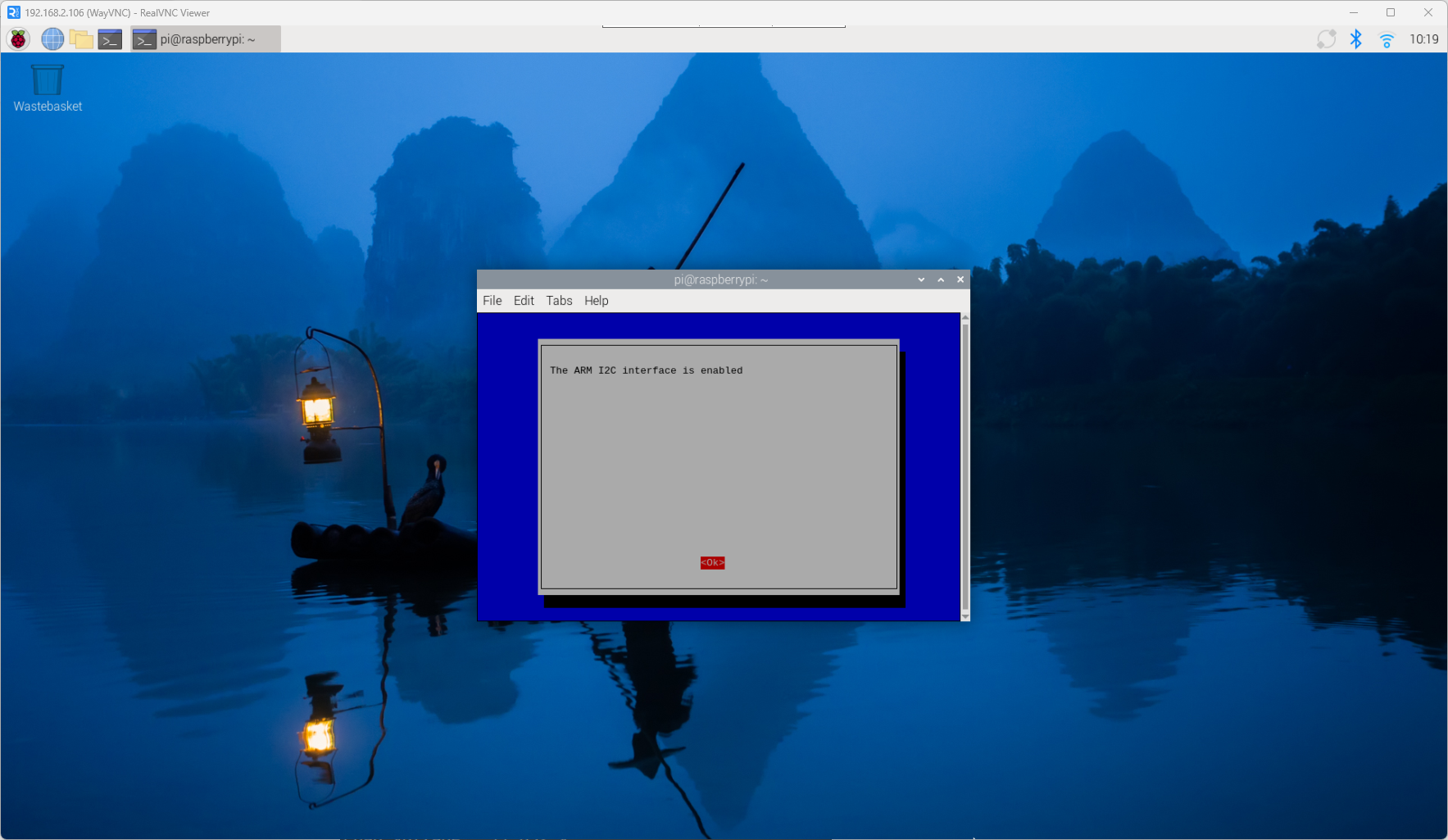Open the terminal Help menu
Screen dimensions: 1448x840
click(597, 301)
